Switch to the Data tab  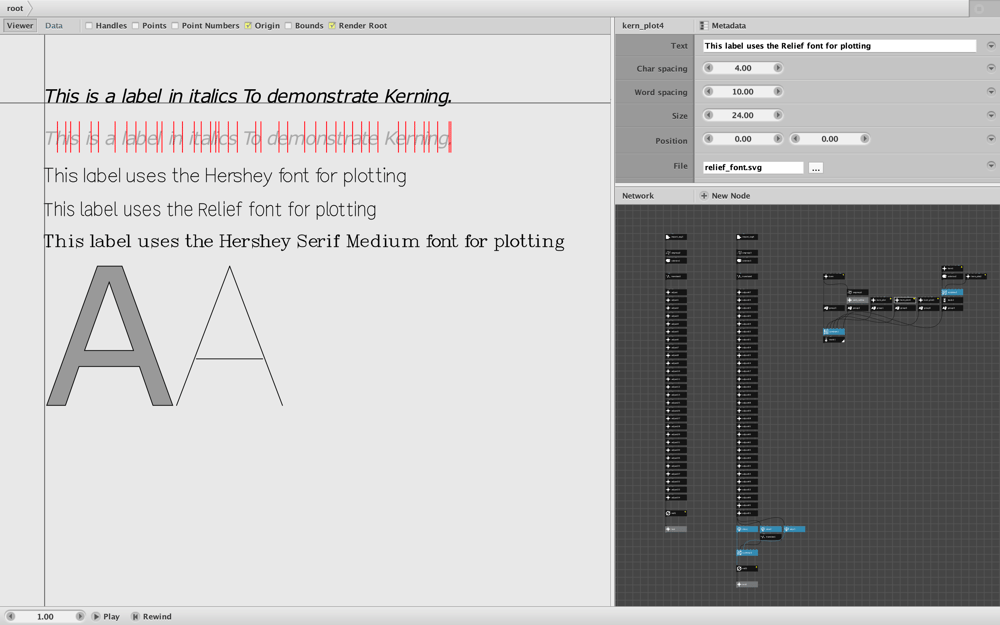click(54, 26)
